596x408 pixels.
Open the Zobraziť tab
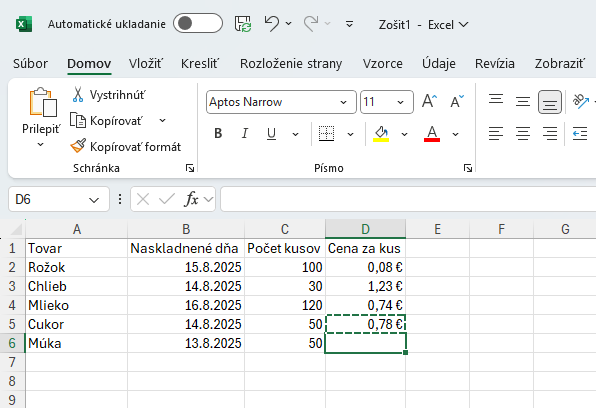point(560,63)
